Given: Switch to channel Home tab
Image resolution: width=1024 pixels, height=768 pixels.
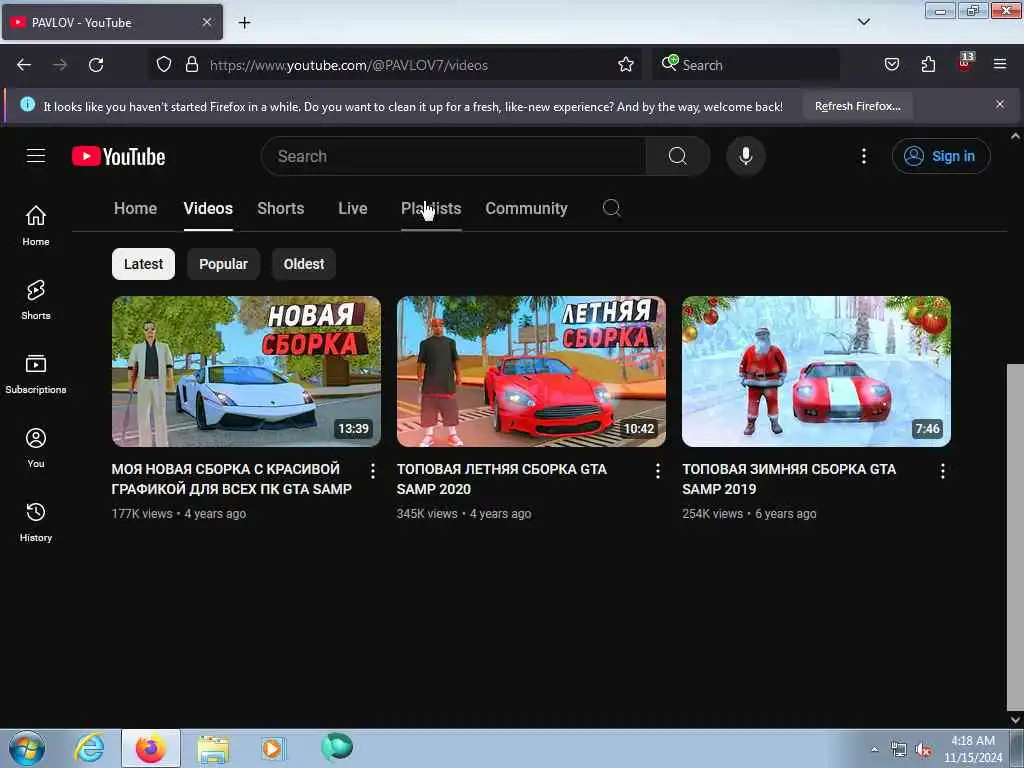Looking at the screenshot, I should 135,208.
